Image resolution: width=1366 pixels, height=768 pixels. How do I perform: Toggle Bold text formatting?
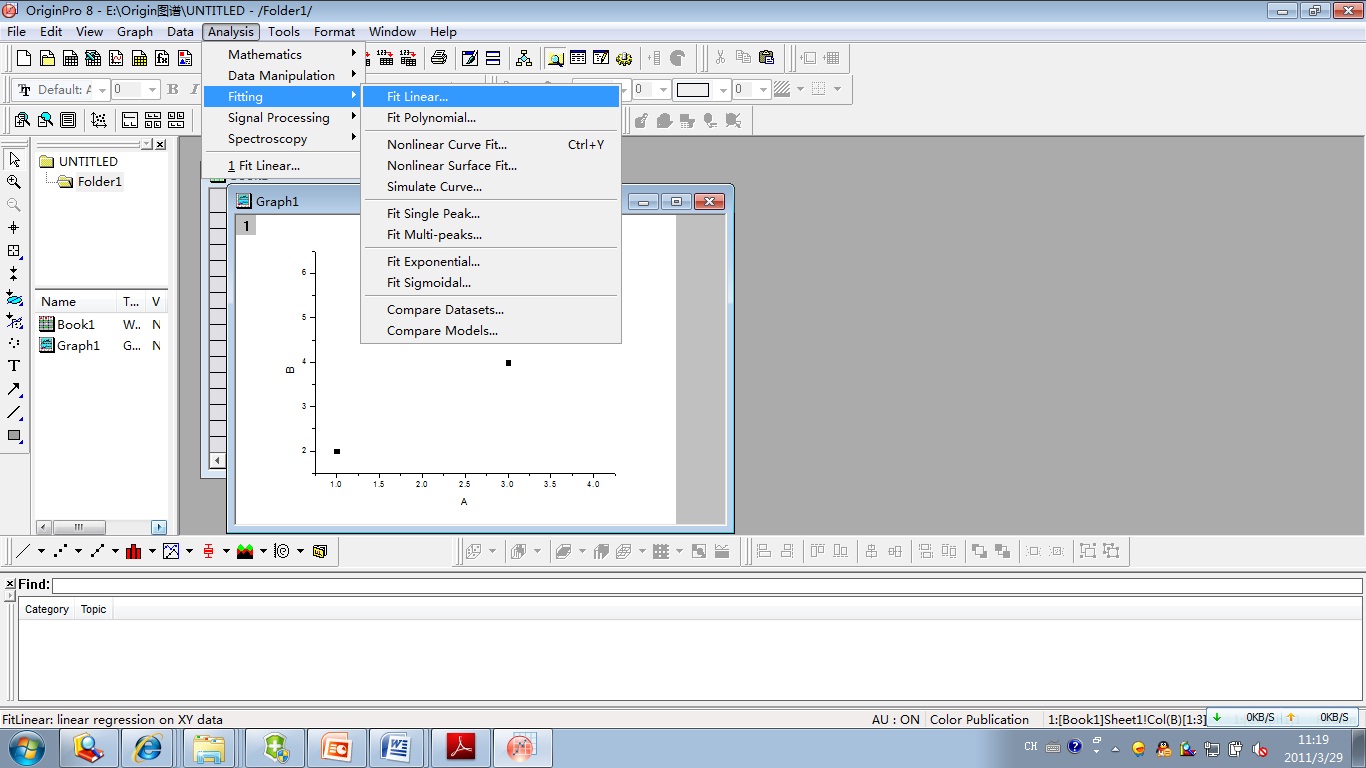(x=172, y=89)
